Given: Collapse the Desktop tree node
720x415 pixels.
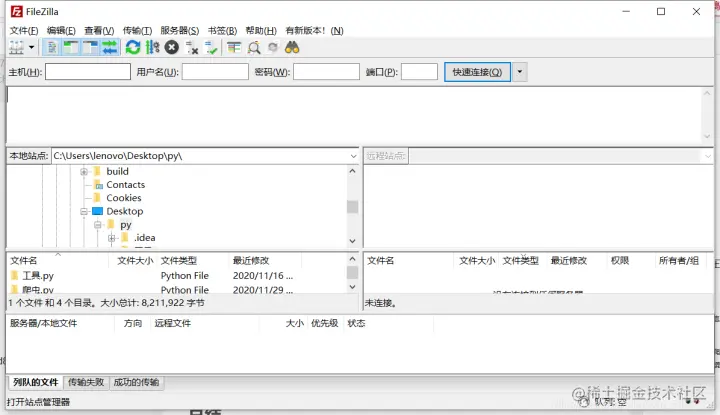Looking at the screenshot, I should [84, 211].
